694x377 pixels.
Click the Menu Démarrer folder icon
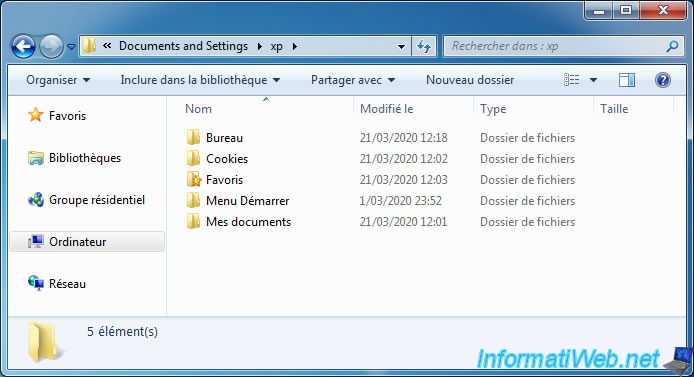(x=193, y=200)
